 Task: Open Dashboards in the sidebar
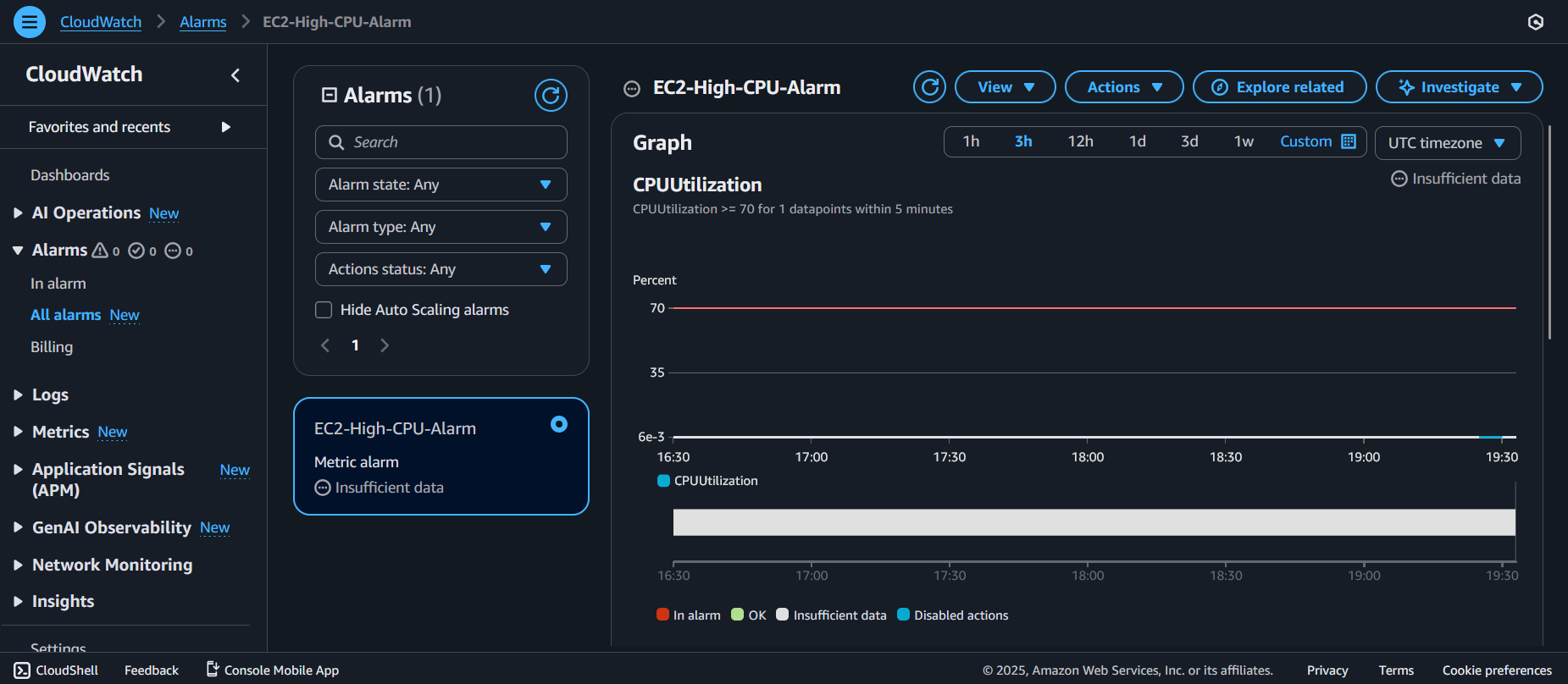[x=70, y=175]
